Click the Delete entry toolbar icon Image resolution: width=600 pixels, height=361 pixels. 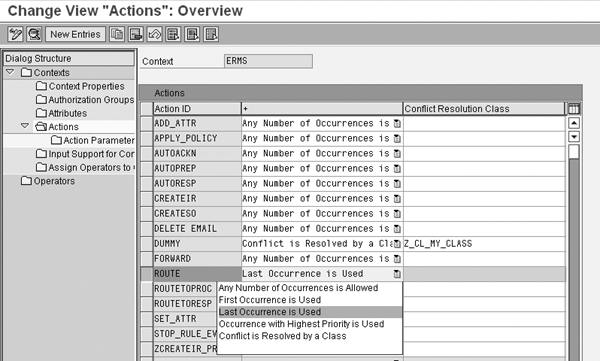point(136,34)
